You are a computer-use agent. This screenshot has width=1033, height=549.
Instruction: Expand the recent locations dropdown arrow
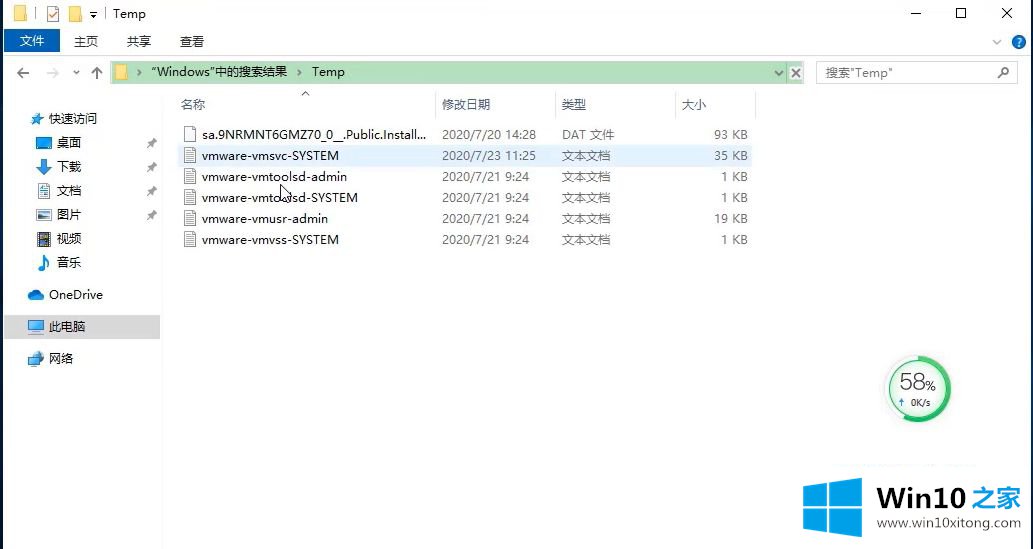click(75, 73)
